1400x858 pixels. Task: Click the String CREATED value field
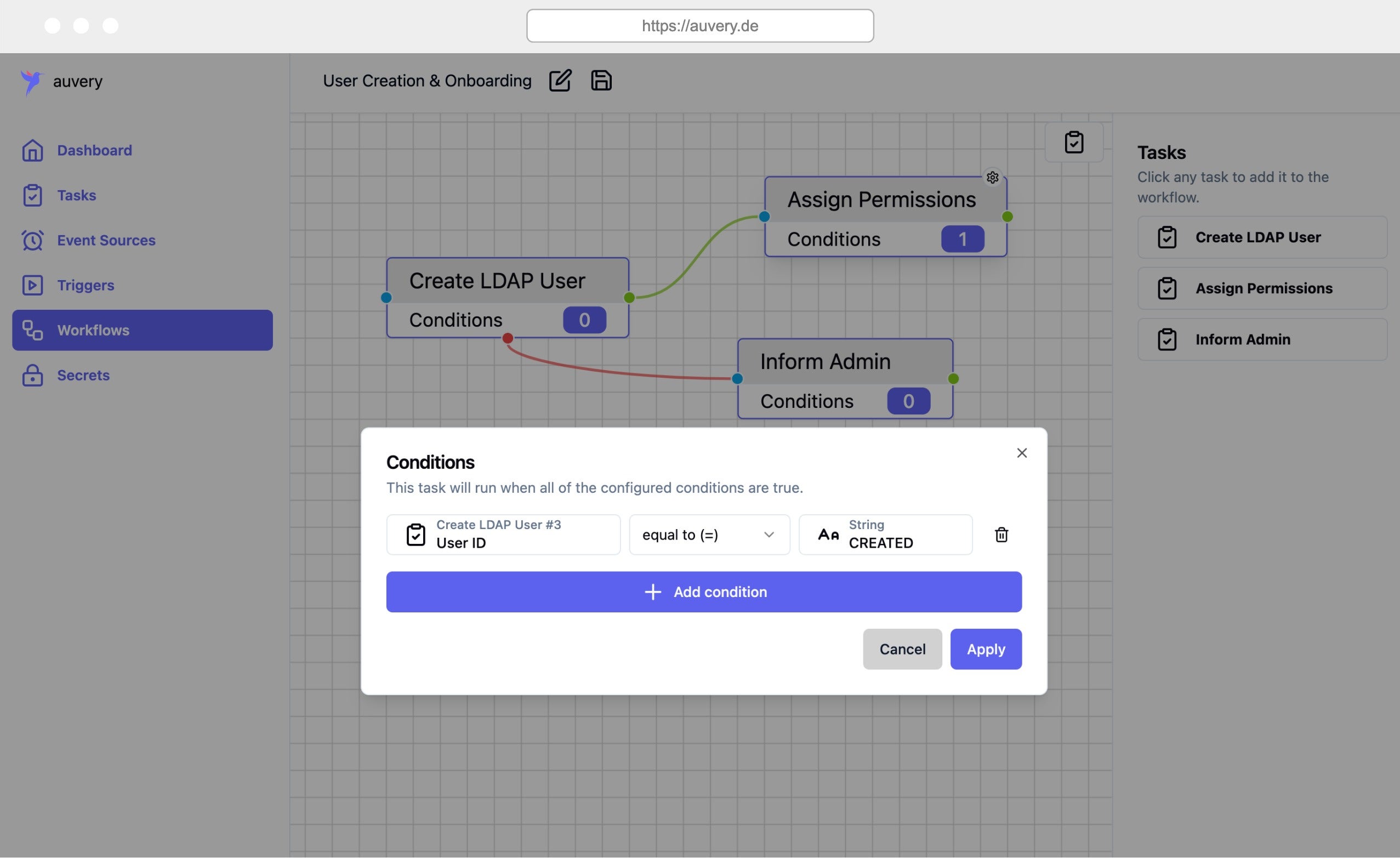pyautogui.click(x=885, y=535)
